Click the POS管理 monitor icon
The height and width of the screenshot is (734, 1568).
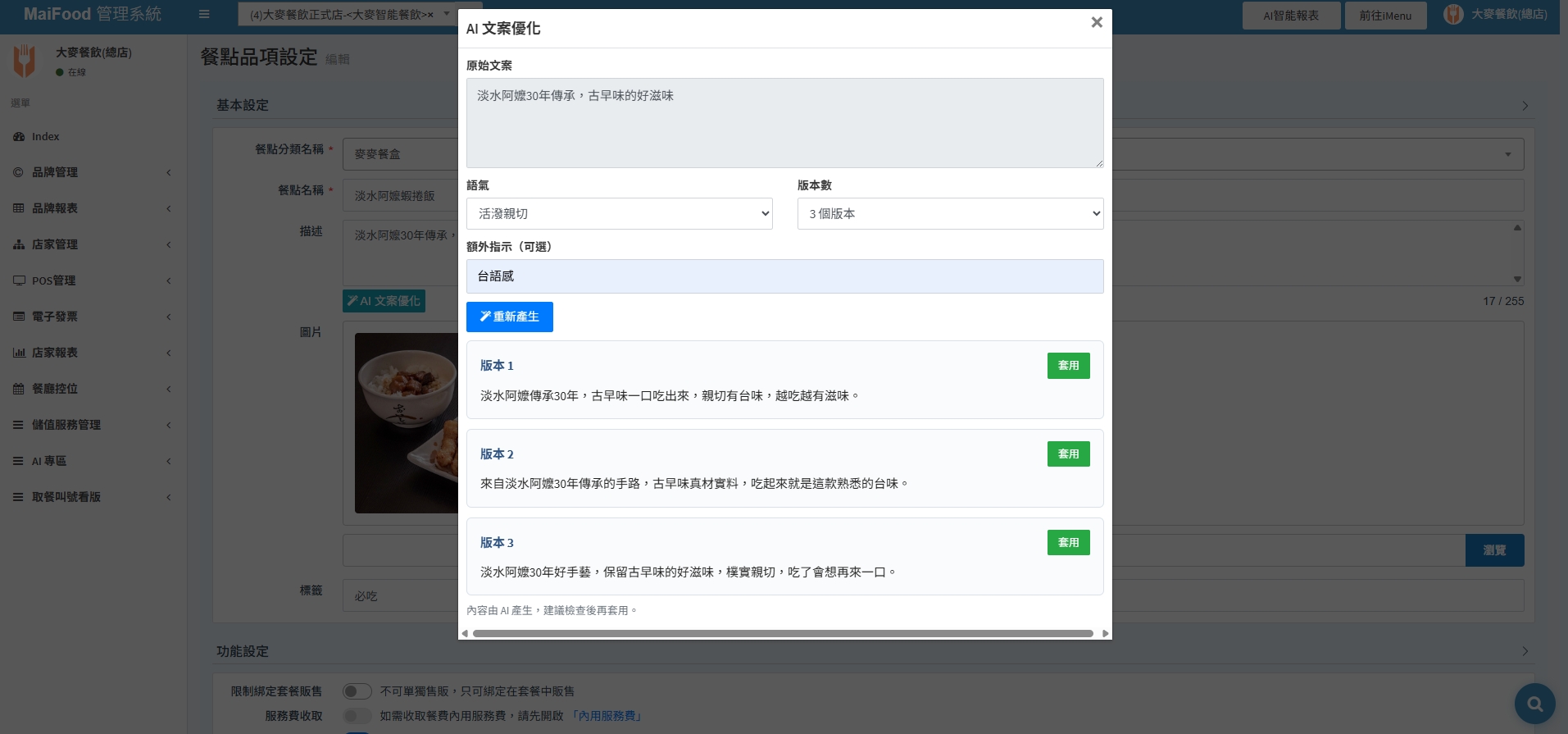point(18,280)
